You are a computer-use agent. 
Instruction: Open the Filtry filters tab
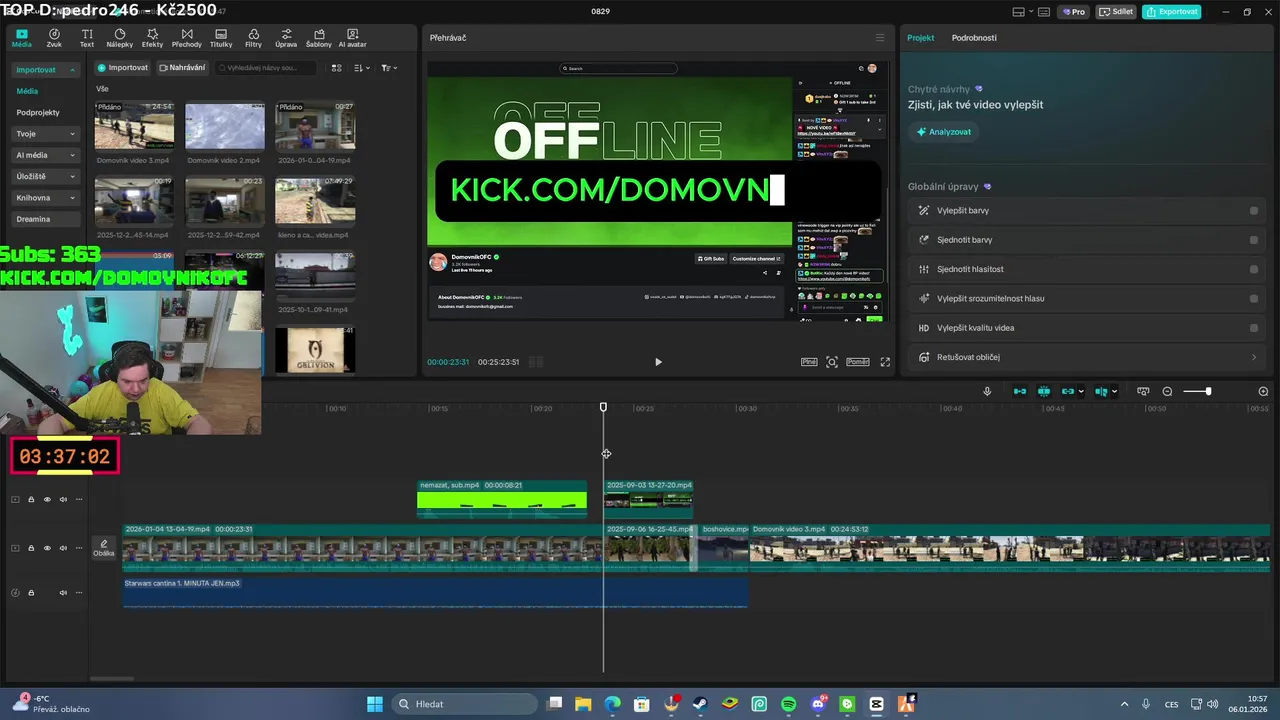(x=253, y=38)
